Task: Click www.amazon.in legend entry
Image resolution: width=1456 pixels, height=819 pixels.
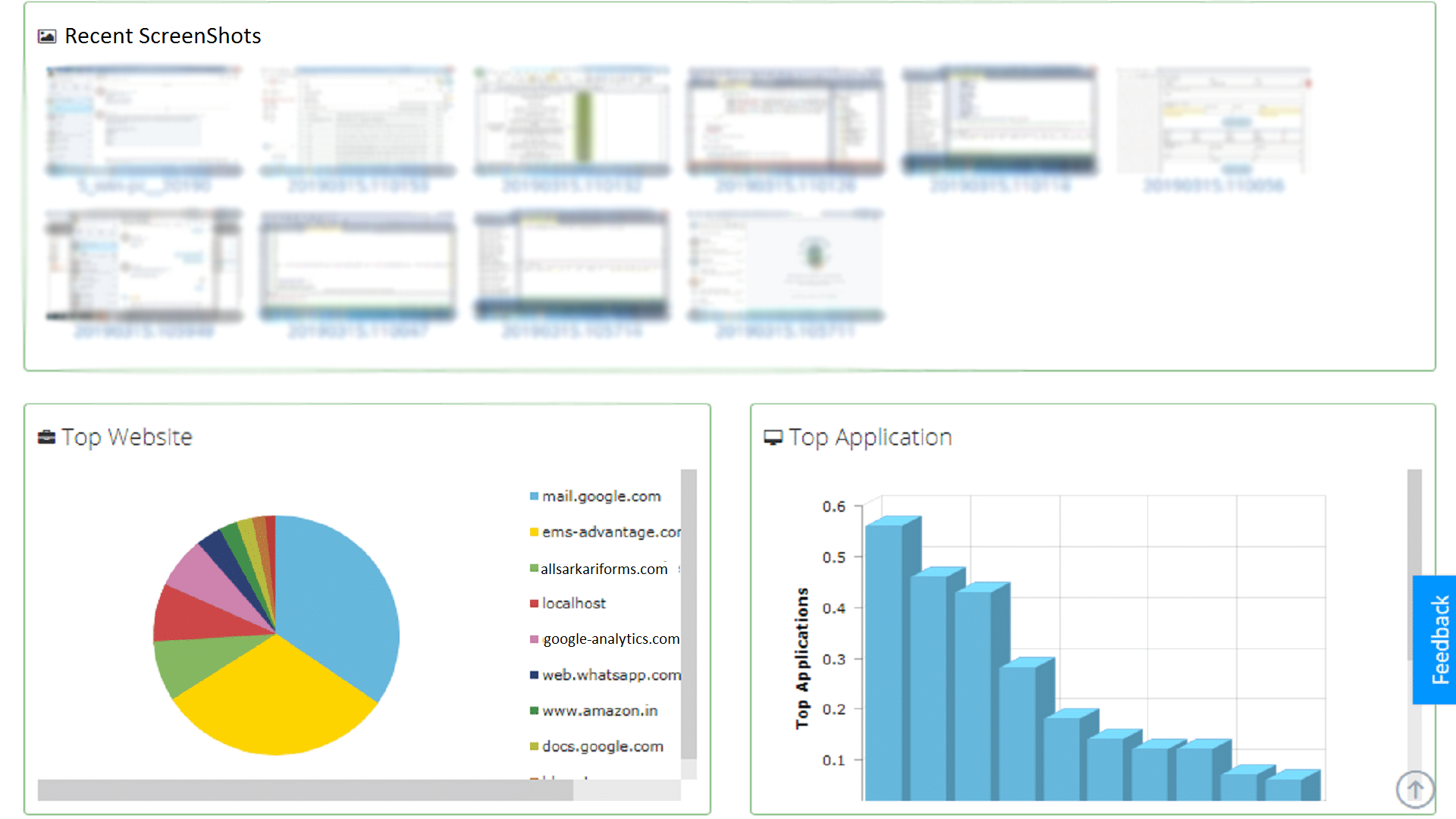Action: [599, 711]
